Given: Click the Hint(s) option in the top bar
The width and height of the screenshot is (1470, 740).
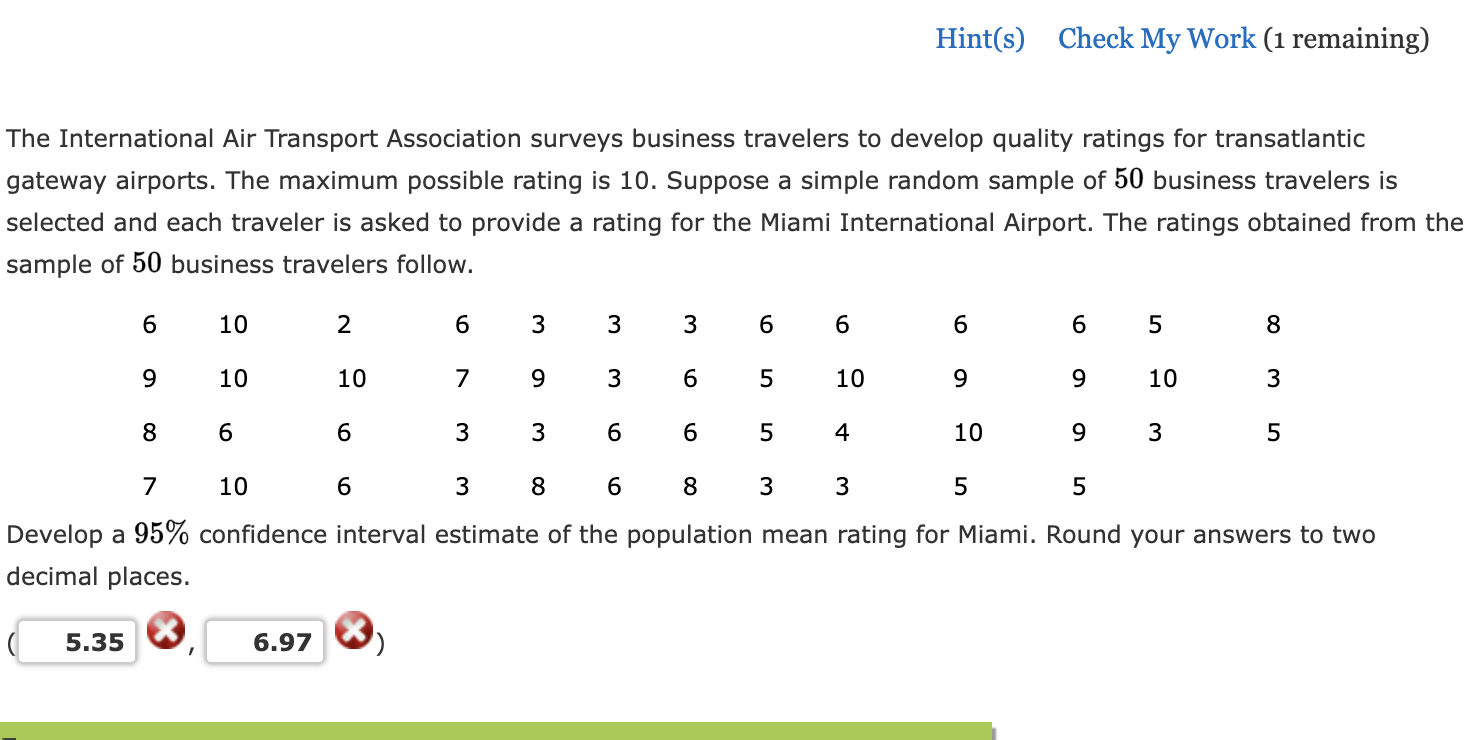Looking at the screenshot, I should click(x=979, y=38).
